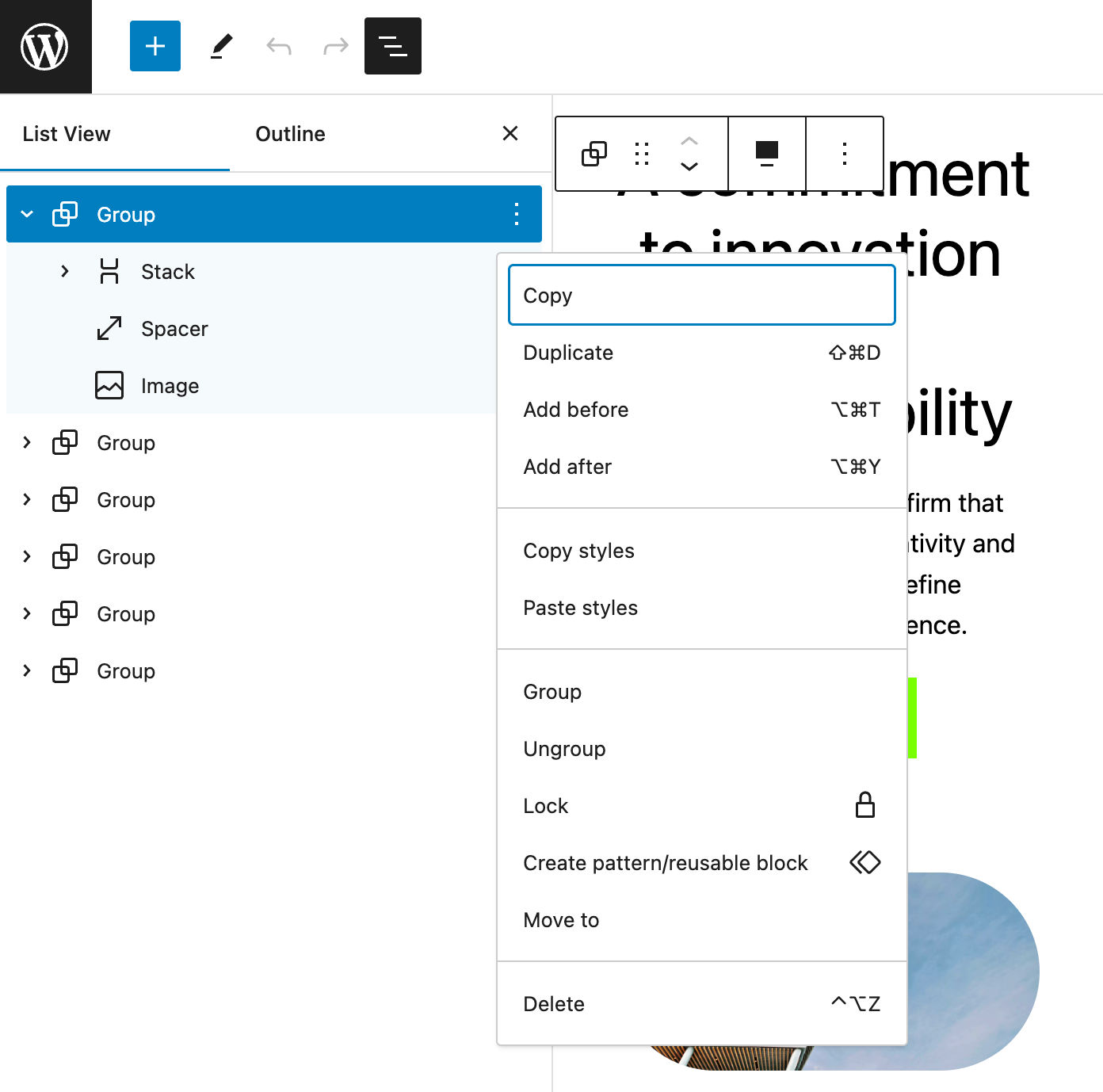Click the move-up arrow in block toolbar
The height and width of the screenshot is (1092, 1103).
[x=689, y=139]
